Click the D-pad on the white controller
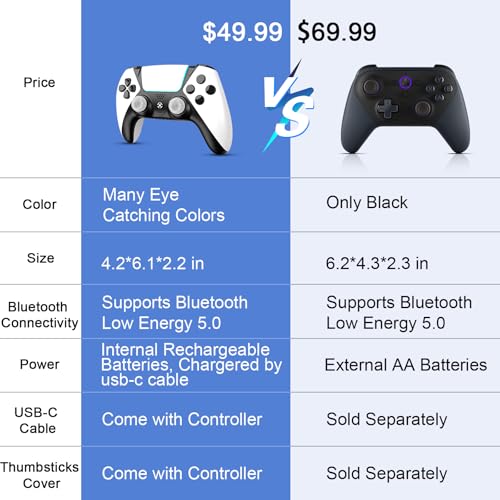This screenshot has width=500, height=500. [x=127, y=88]
